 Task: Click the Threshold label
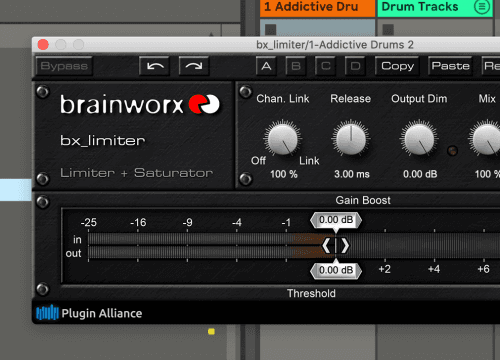311,293
